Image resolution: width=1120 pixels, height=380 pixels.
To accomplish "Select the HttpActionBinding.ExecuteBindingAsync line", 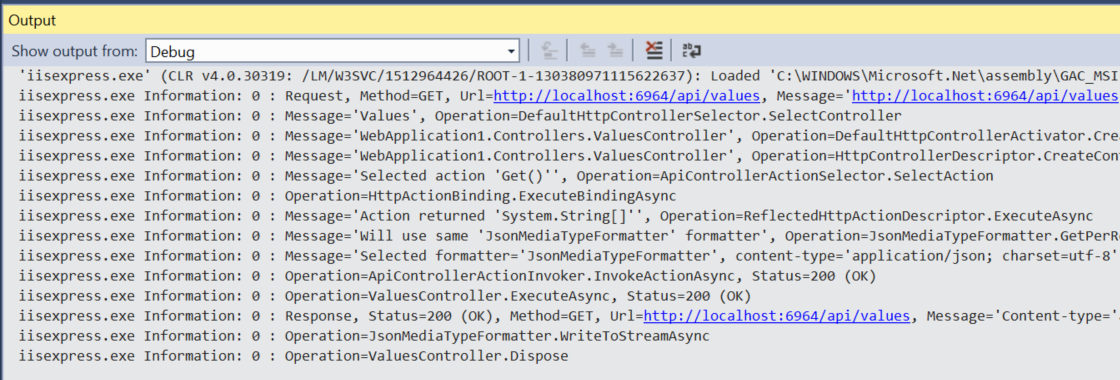I will pos(347,195).
